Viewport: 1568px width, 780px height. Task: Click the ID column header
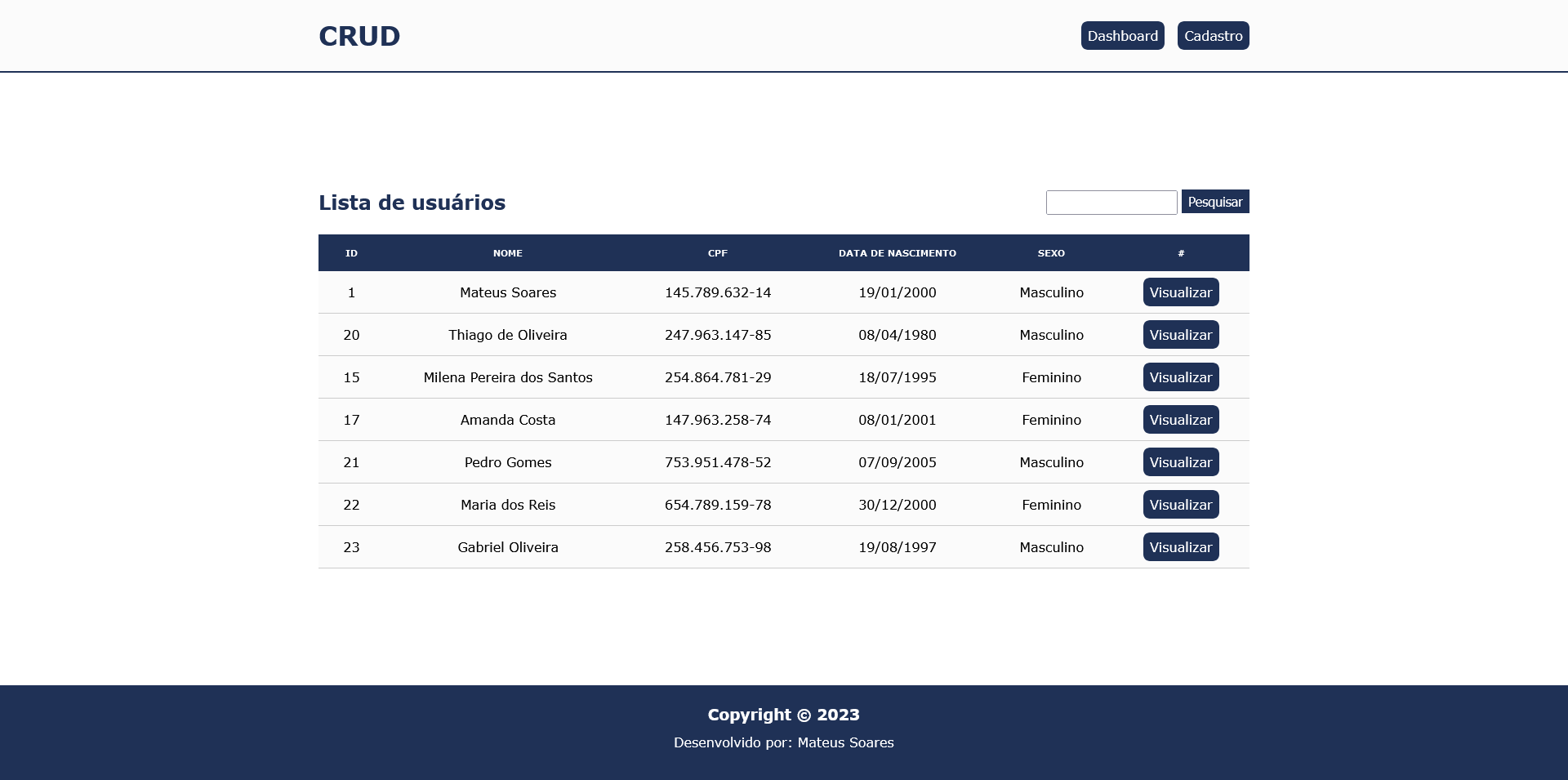[351, 253]
